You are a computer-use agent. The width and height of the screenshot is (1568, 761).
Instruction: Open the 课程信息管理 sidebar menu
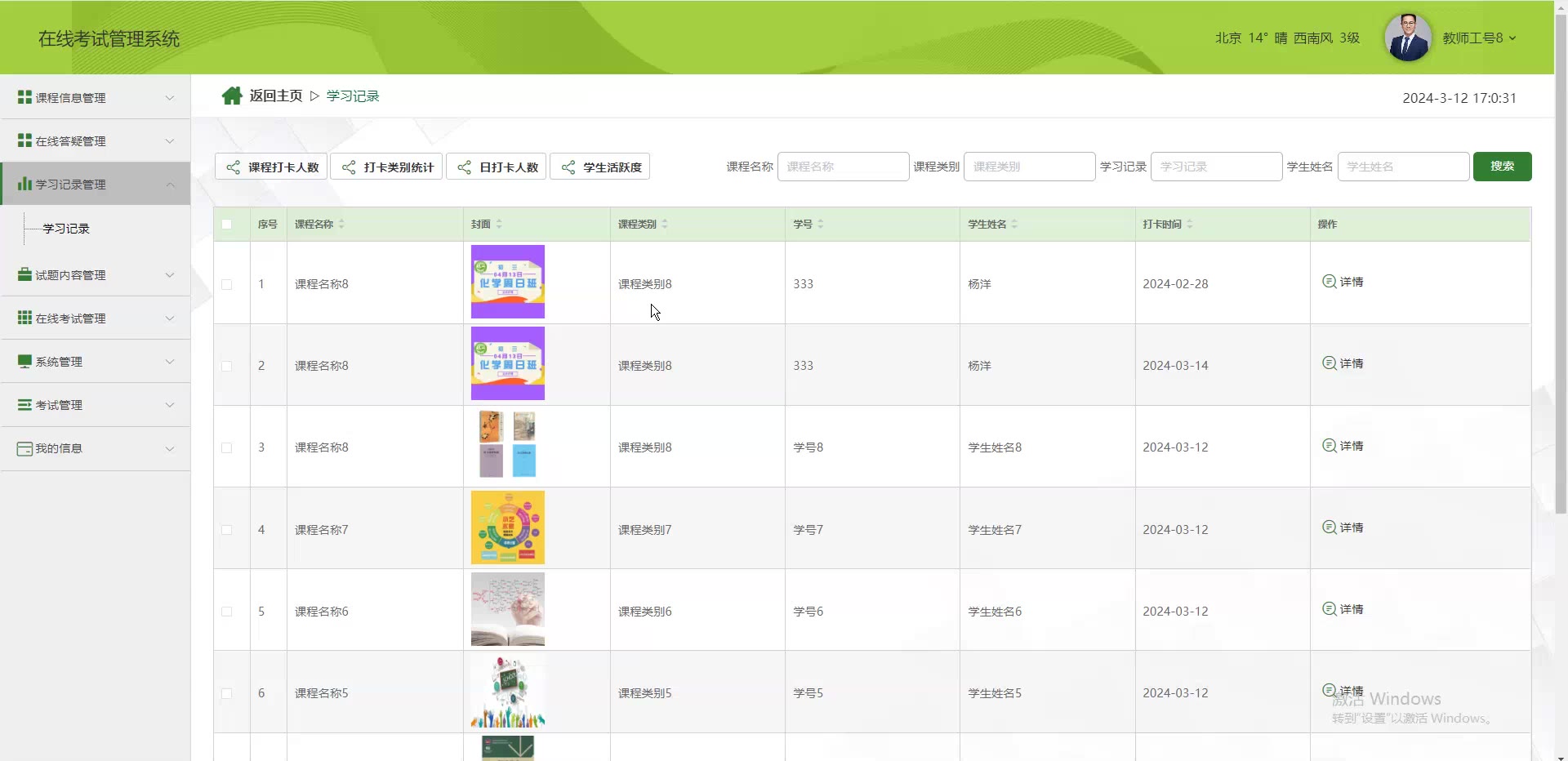96,98
